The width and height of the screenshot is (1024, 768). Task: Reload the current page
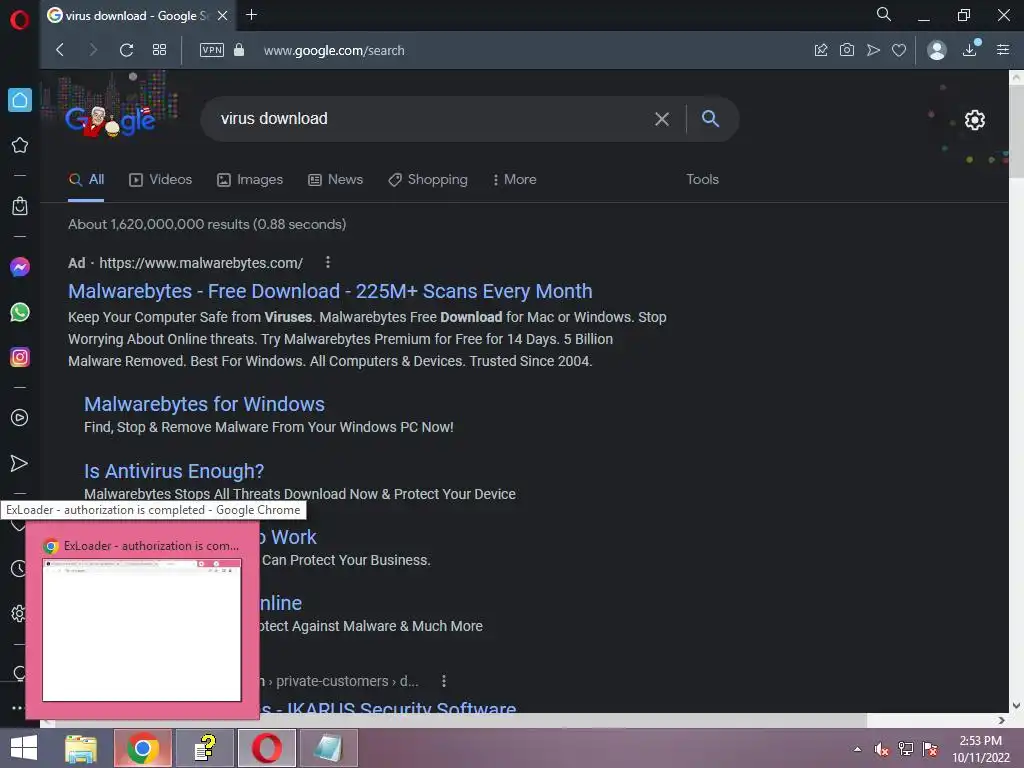point(127,50)
